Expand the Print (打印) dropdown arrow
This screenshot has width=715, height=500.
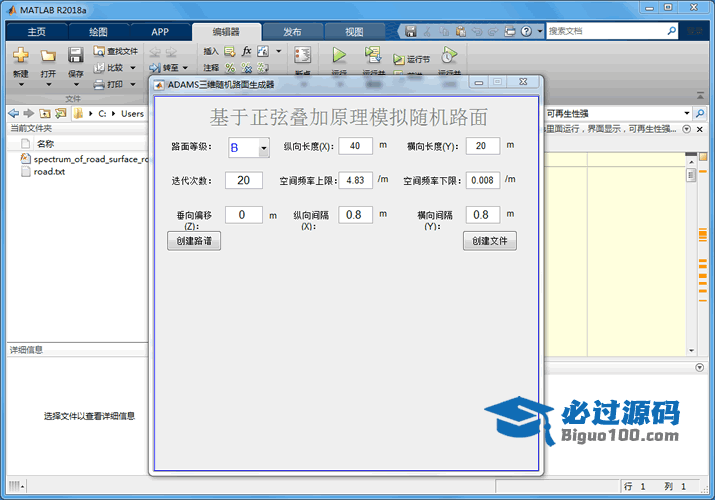pyautogui.click(x=133, y=84)
